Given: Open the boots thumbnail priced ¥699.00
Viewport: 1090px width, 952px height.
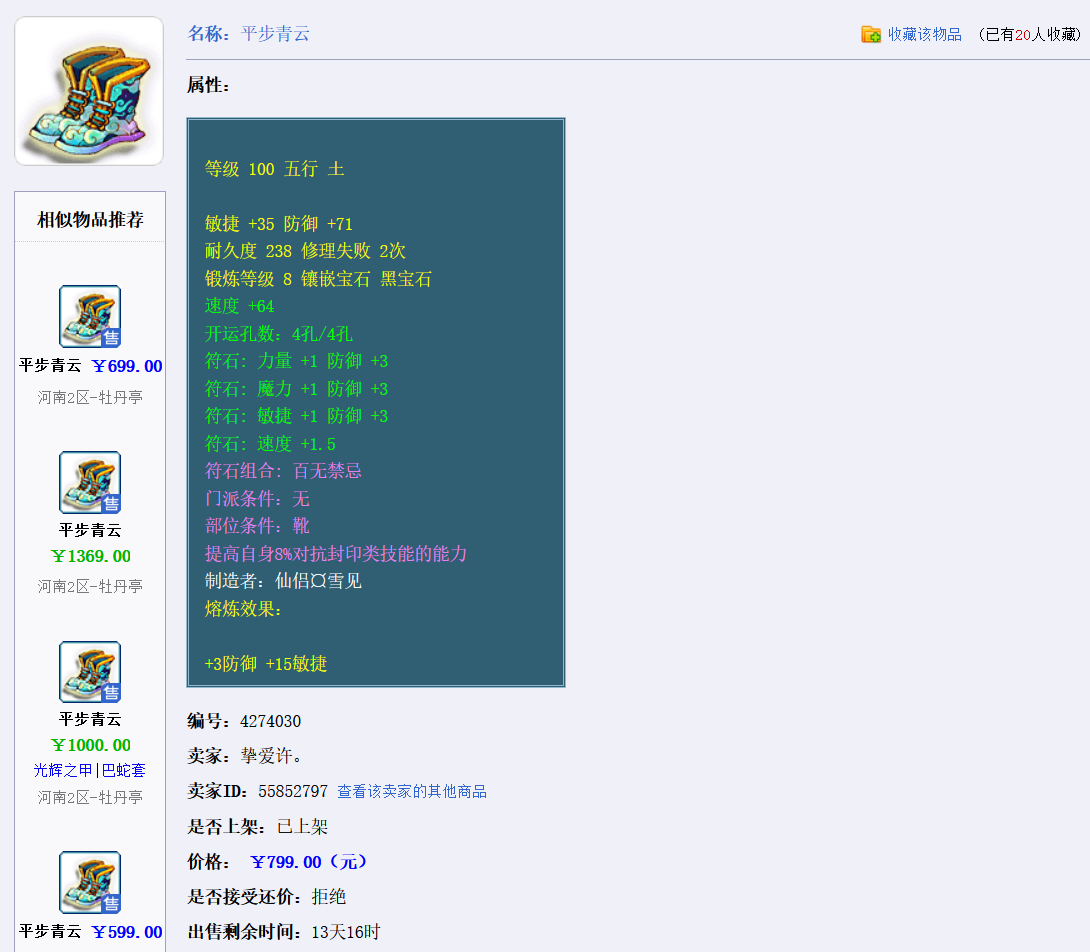Looking at the screenshot, I should pos(90,316).
